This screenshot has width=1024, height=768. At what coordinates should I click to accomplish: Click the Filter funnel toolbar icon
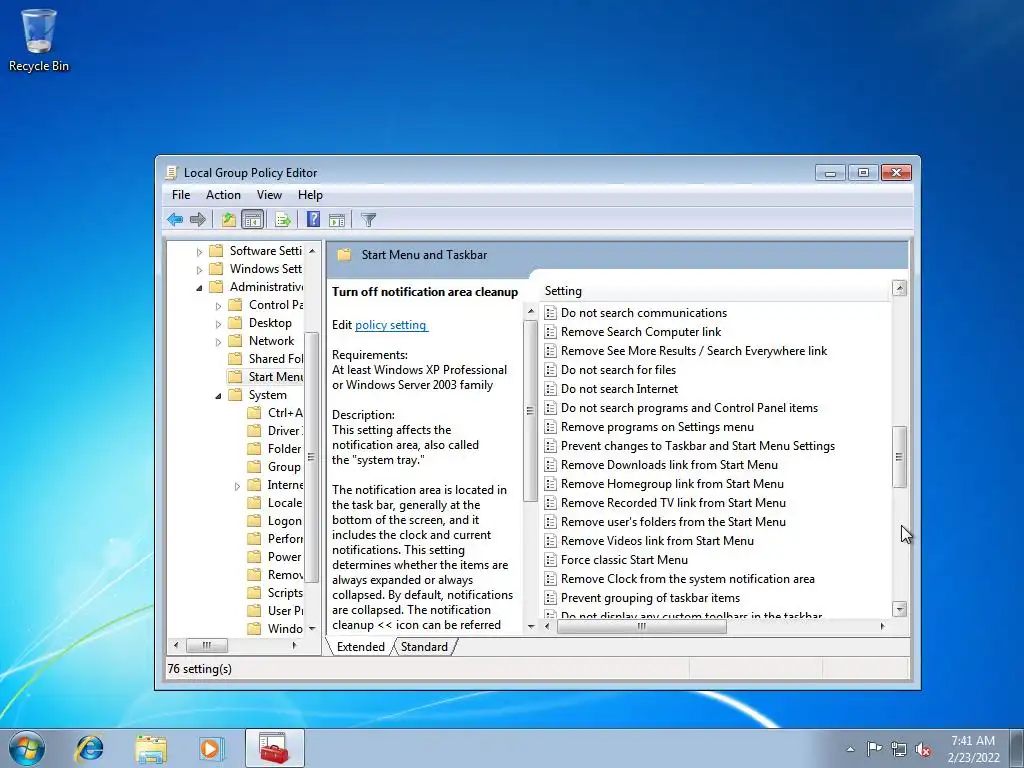(x=368, y=220)
